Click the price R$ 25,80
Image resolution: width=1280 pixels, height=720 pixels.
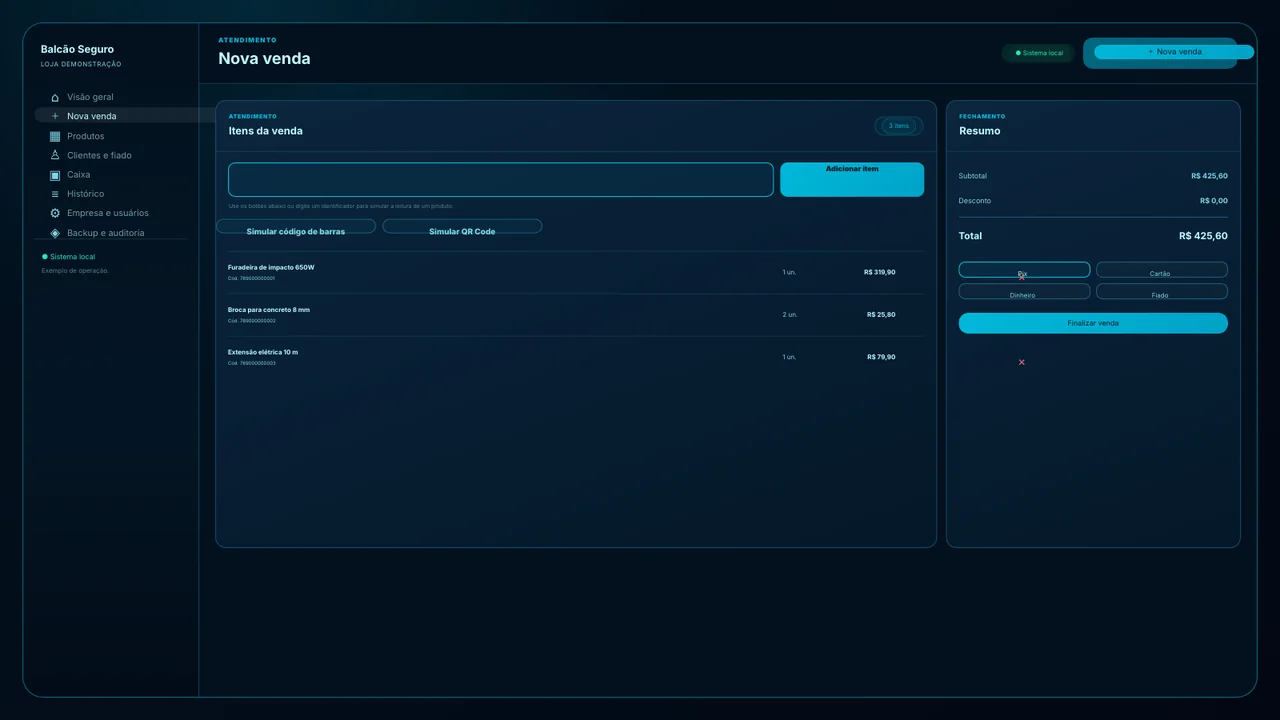[881, 315]
